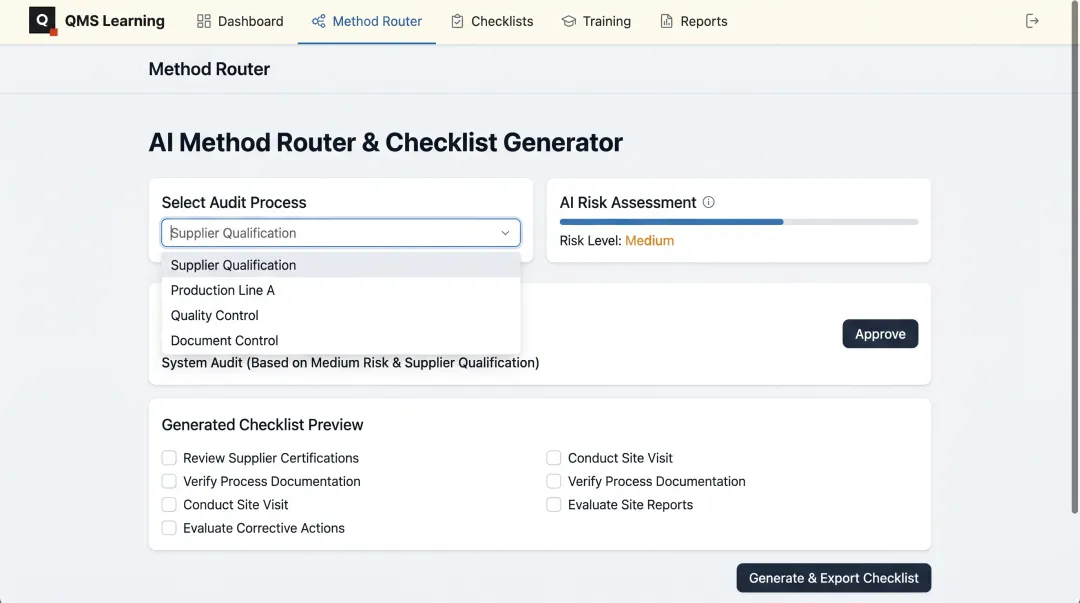Select Document Control from dropdown

click(x=341, y=340)
